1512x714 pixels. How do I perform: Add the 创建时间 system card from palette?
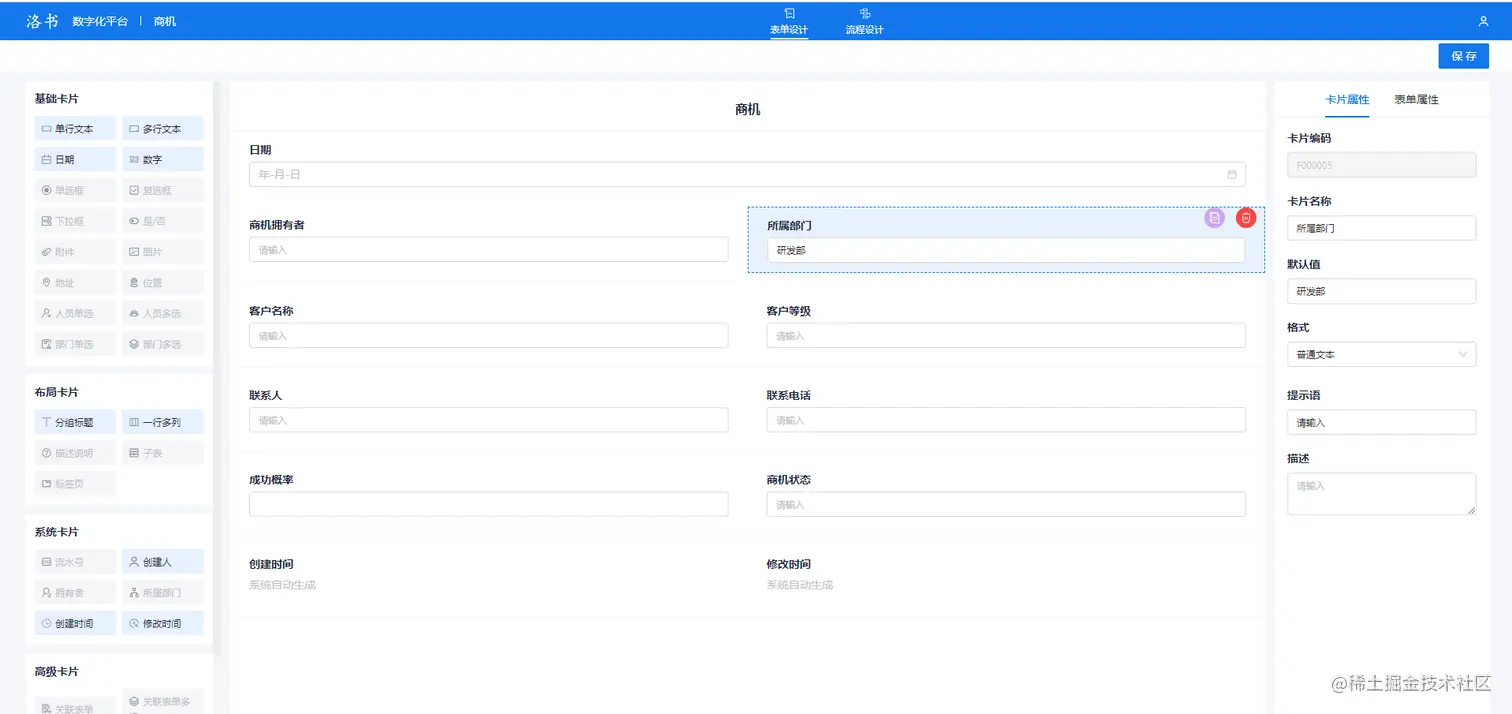[x=75, y=623]
